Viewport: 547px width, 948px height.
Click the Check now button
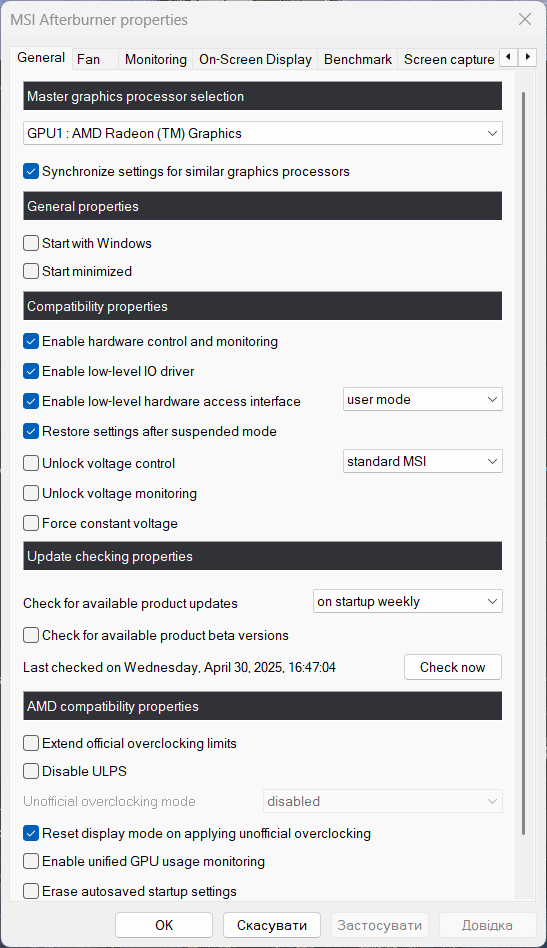click(453, 667)
